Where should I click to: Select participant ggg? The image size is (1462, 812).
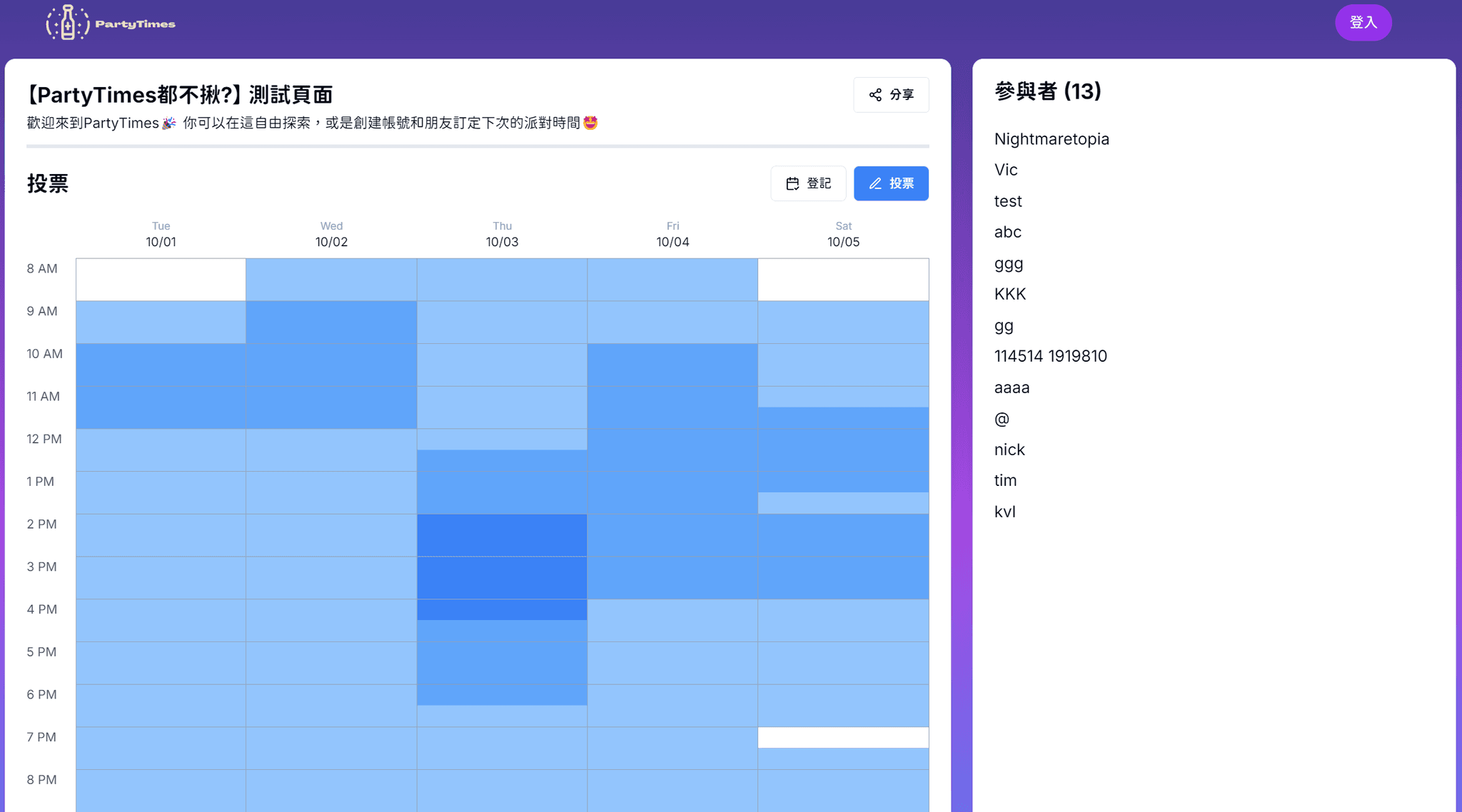point(1009,264)
